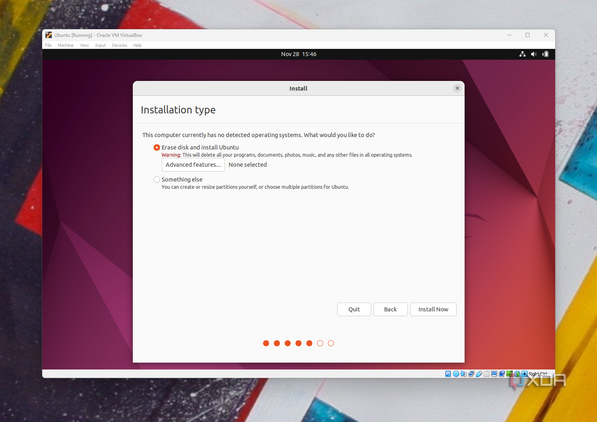Viewport: 597px width, 422px height.
Task: Open the VirtualBox Machine menu
Action: 65,45
